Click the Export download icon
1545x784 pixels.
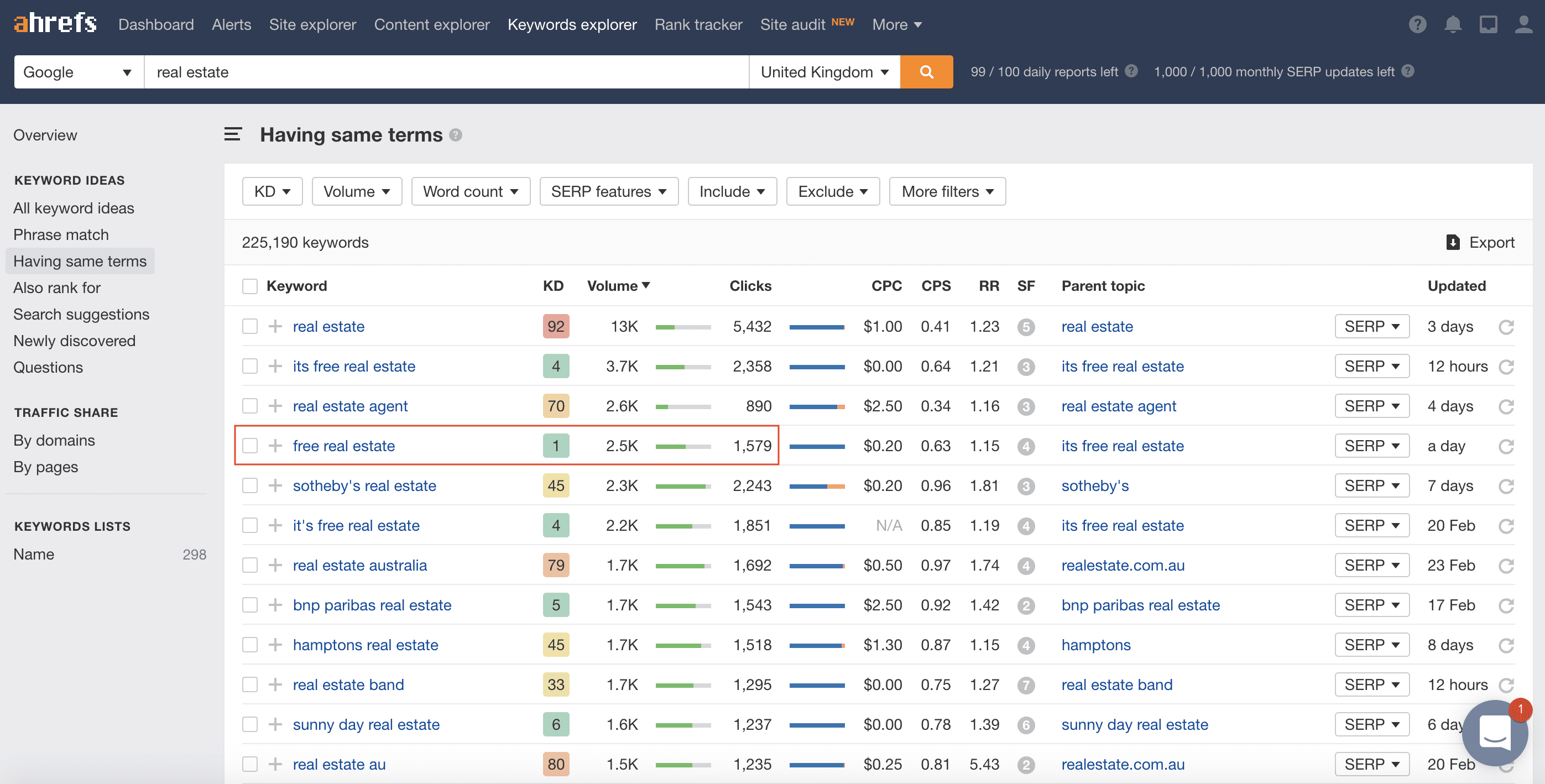pos(1453,242)
